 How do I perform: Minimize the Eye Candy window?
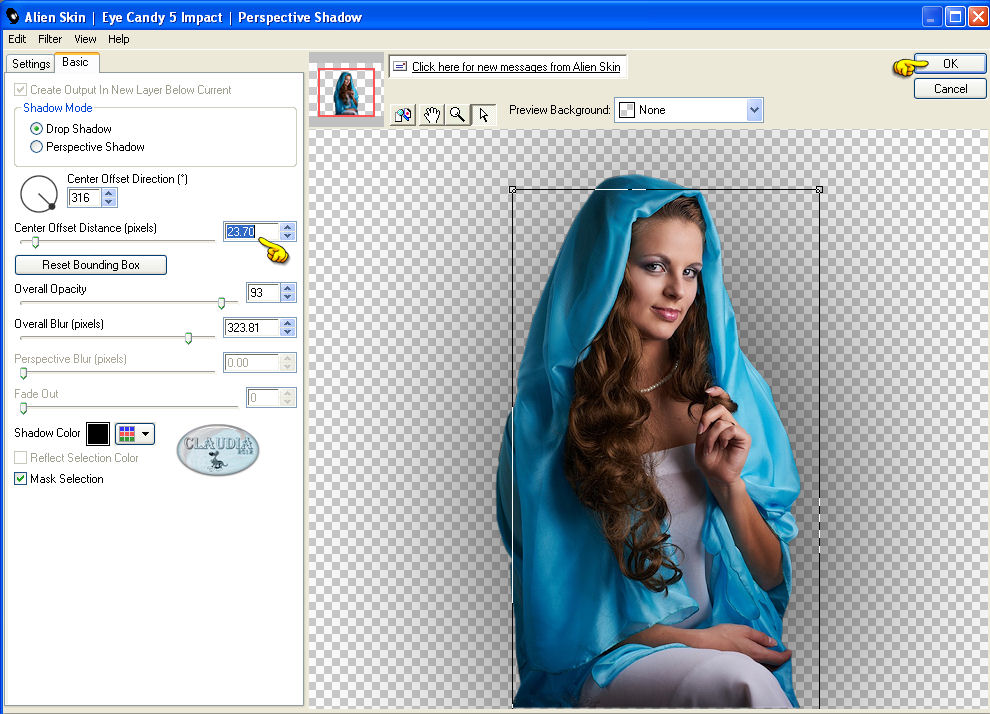(932, 17)
